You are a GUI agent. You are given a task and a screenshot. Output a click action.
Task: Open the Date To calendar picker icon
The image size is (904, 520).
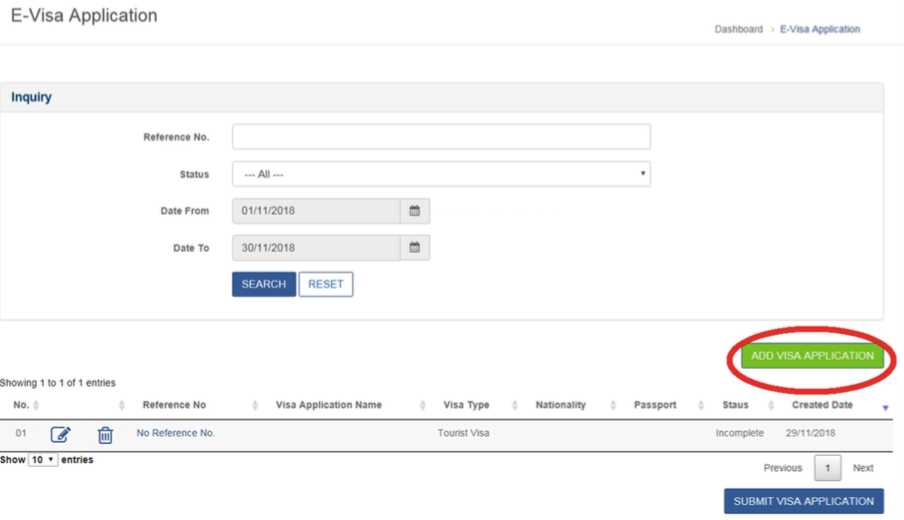(415, 248)
